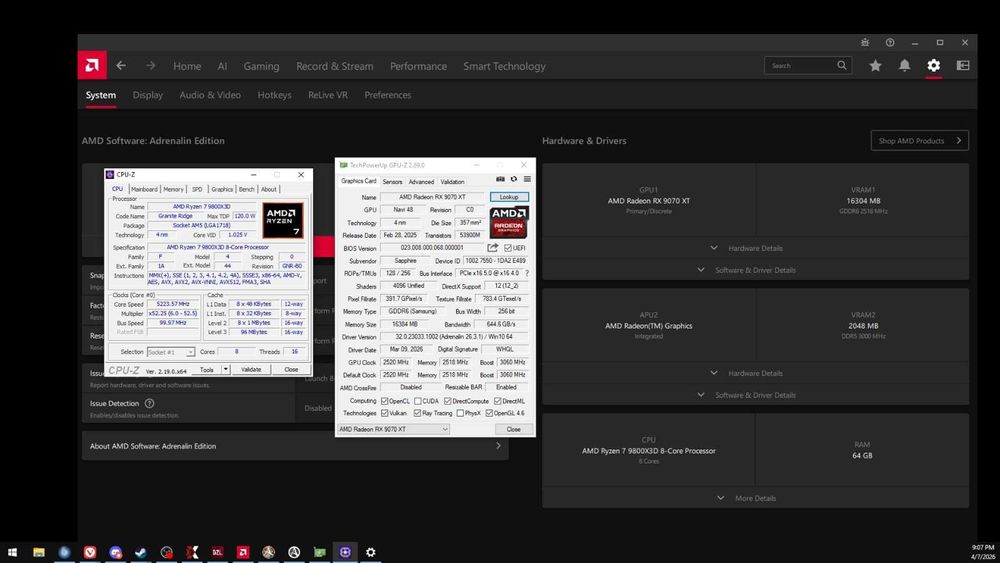Expand About AMD Software: Adrenalin Edition
This screenshot has width=1000, height=563.
click(x=295, y=446)
